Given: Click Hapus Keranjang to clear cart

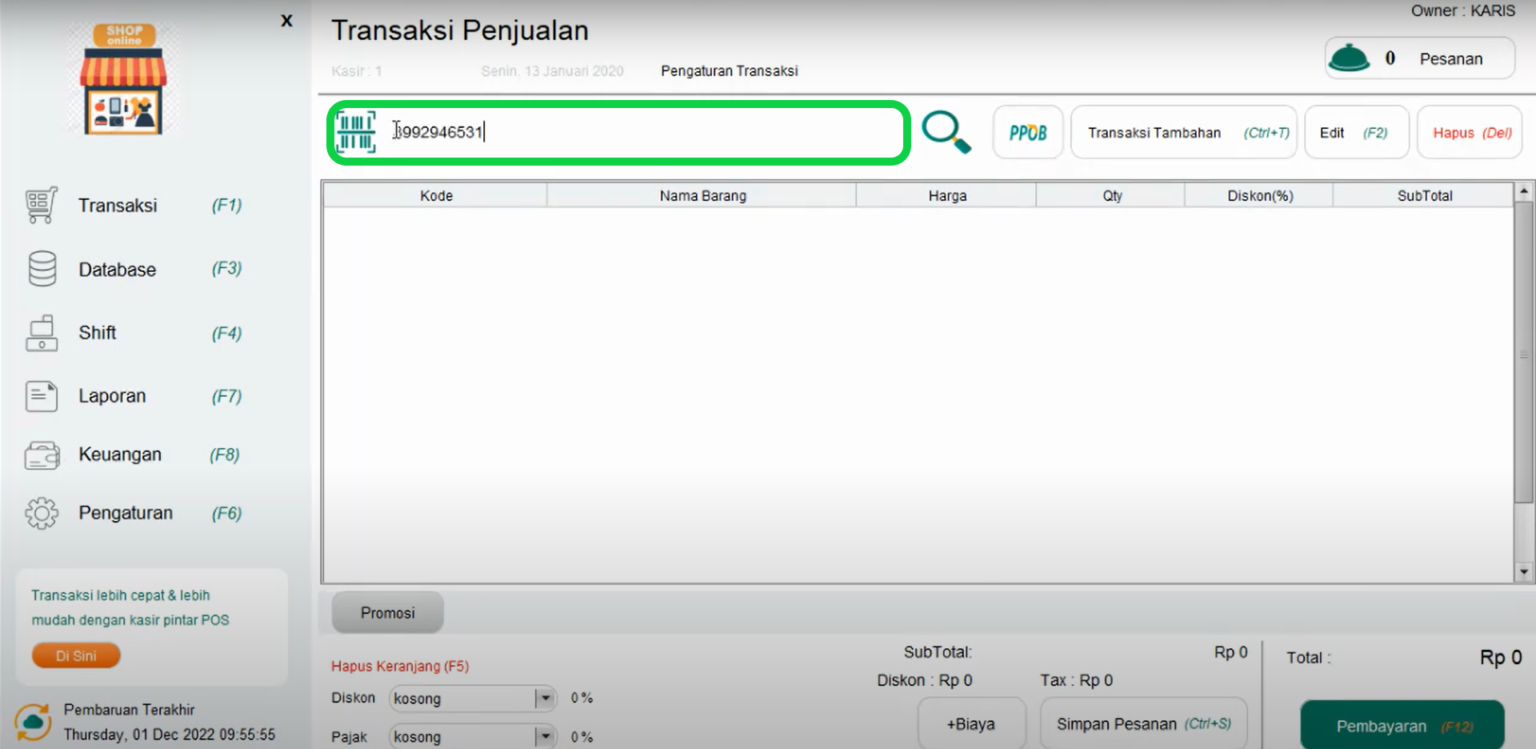Looking at the screenshot, I should pyautogui.click(x=398, y=665).
